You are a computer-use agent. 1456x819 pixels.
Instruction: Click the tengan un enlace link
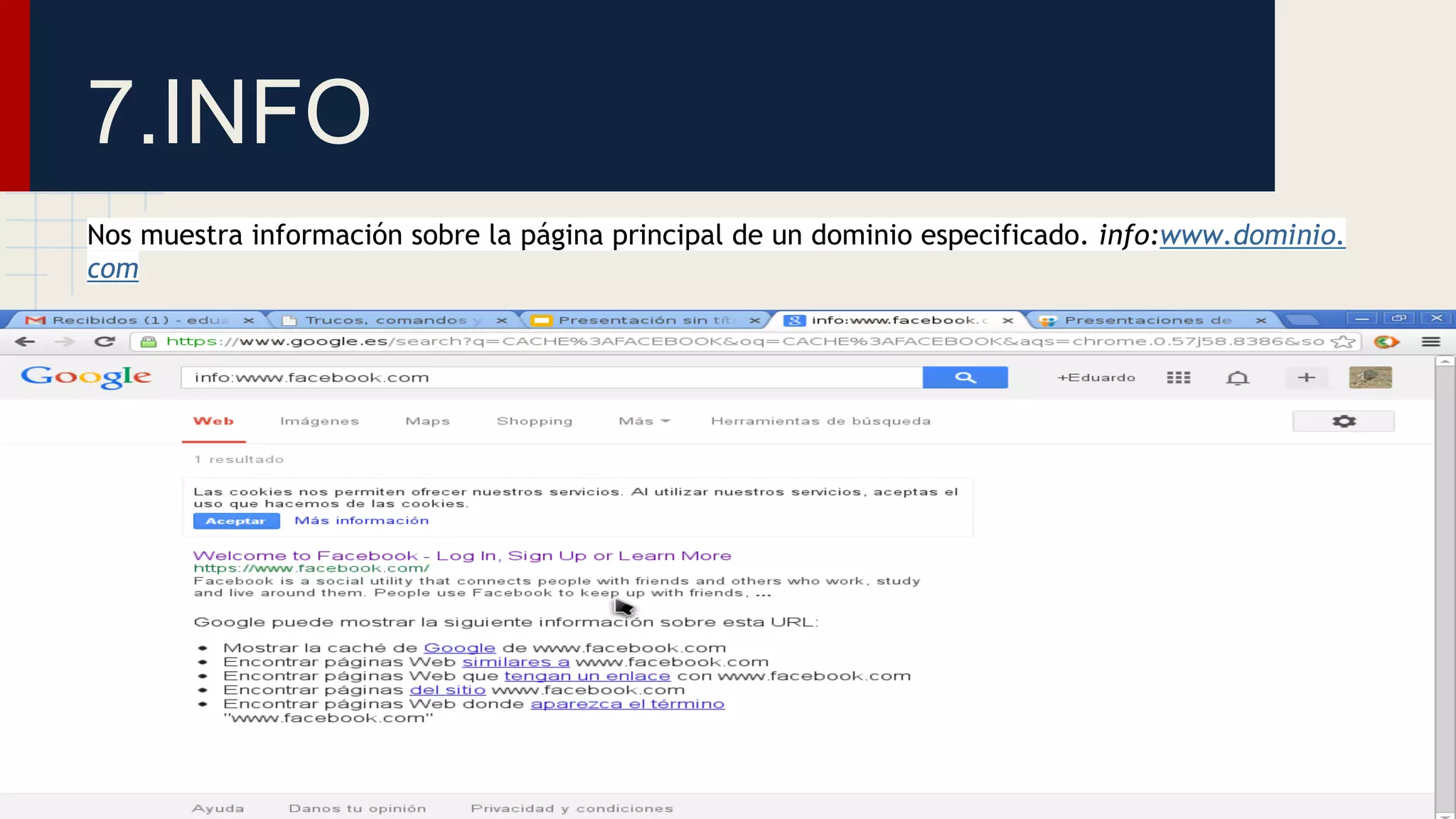tap(587, 677)
